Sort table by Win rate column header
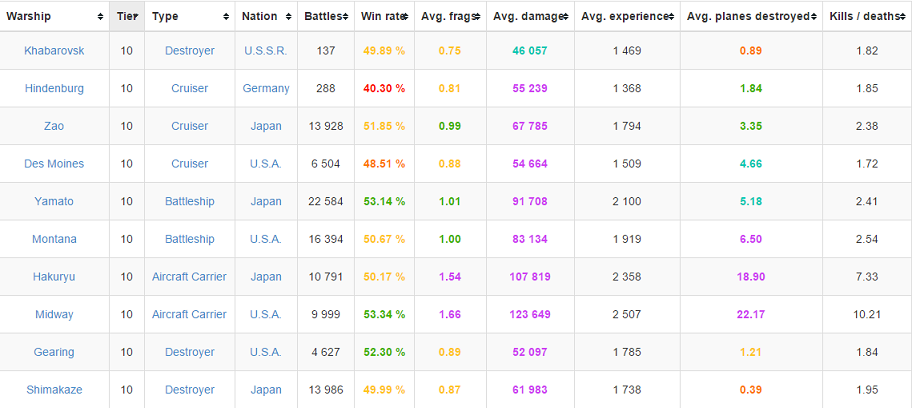The height and width of the screenshot is (408, 912). pos(384,16)
